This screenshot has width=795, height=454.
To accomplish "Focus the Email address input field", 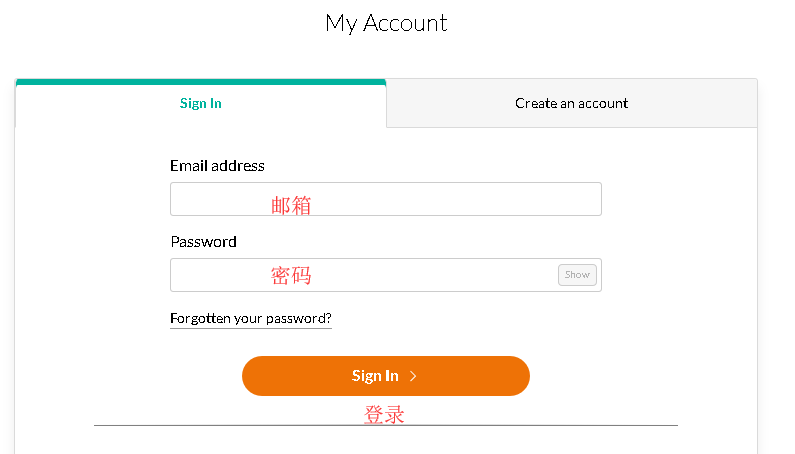I will (x=385, y=199).
